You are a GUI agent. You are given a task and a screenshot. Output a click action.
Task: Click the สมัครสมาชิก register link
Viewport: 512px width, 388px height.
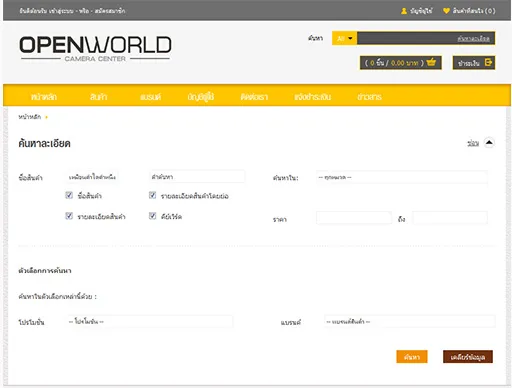pyautogui.click(x=110, y=11)
